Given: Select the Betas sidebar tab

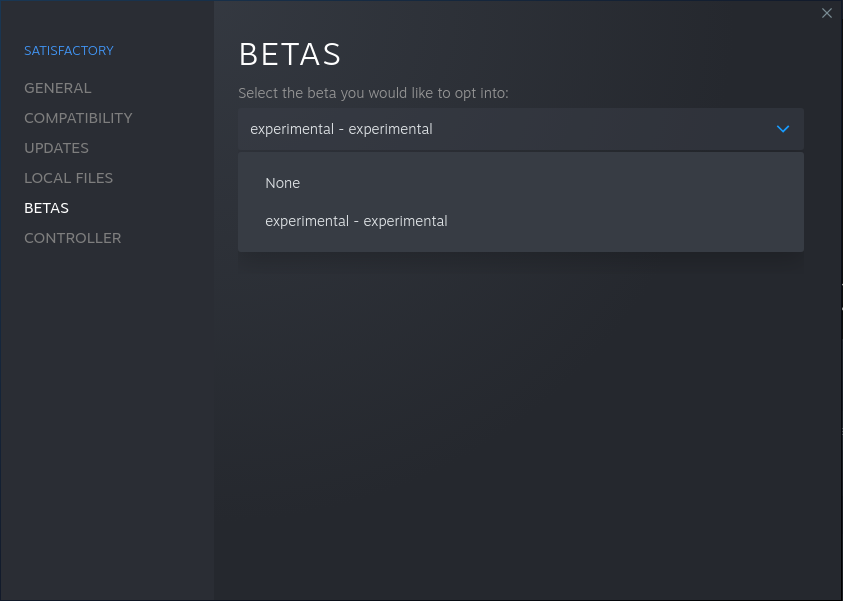Looking at the screenshot, I should click(46, 208).
